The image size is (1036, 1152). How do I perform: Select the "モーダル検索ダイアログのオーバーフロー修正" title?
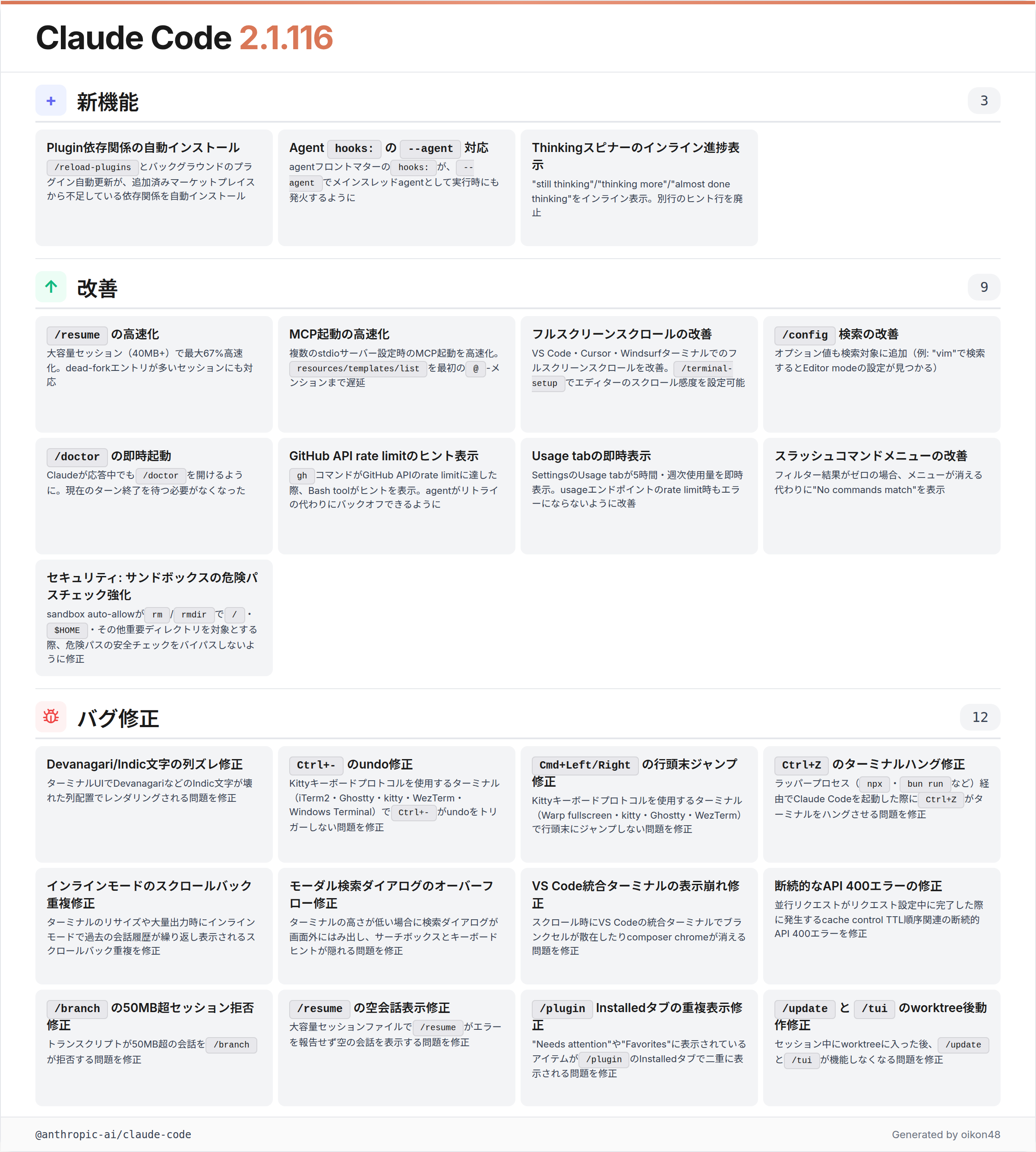pos(392,894)
